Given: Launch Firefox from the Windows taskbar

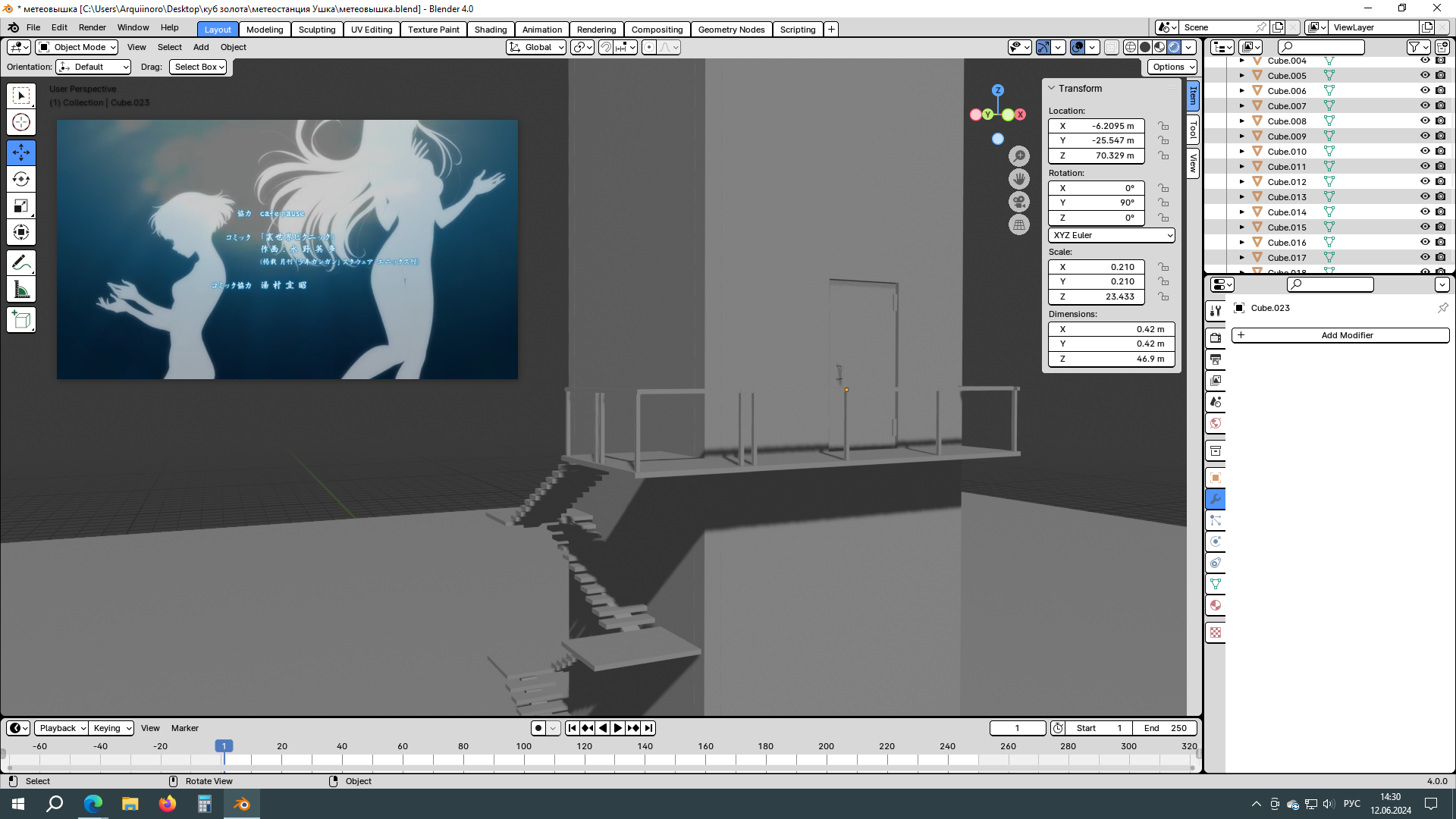Looking at the screenshot, I should [167, 804].
